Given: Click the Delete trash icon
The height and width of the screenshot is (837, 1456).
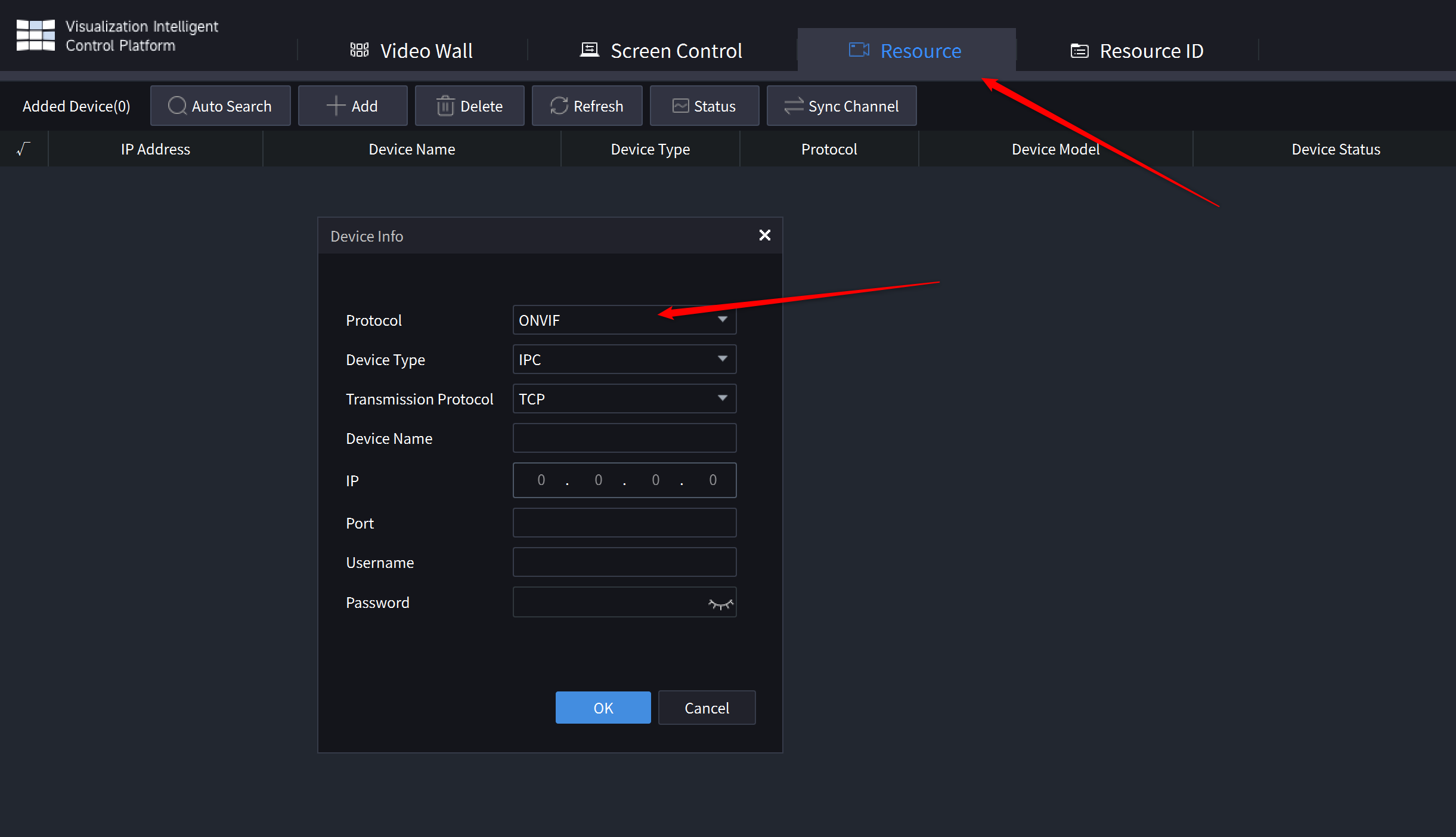Looking at the screenshot, I should pos(445,106).
